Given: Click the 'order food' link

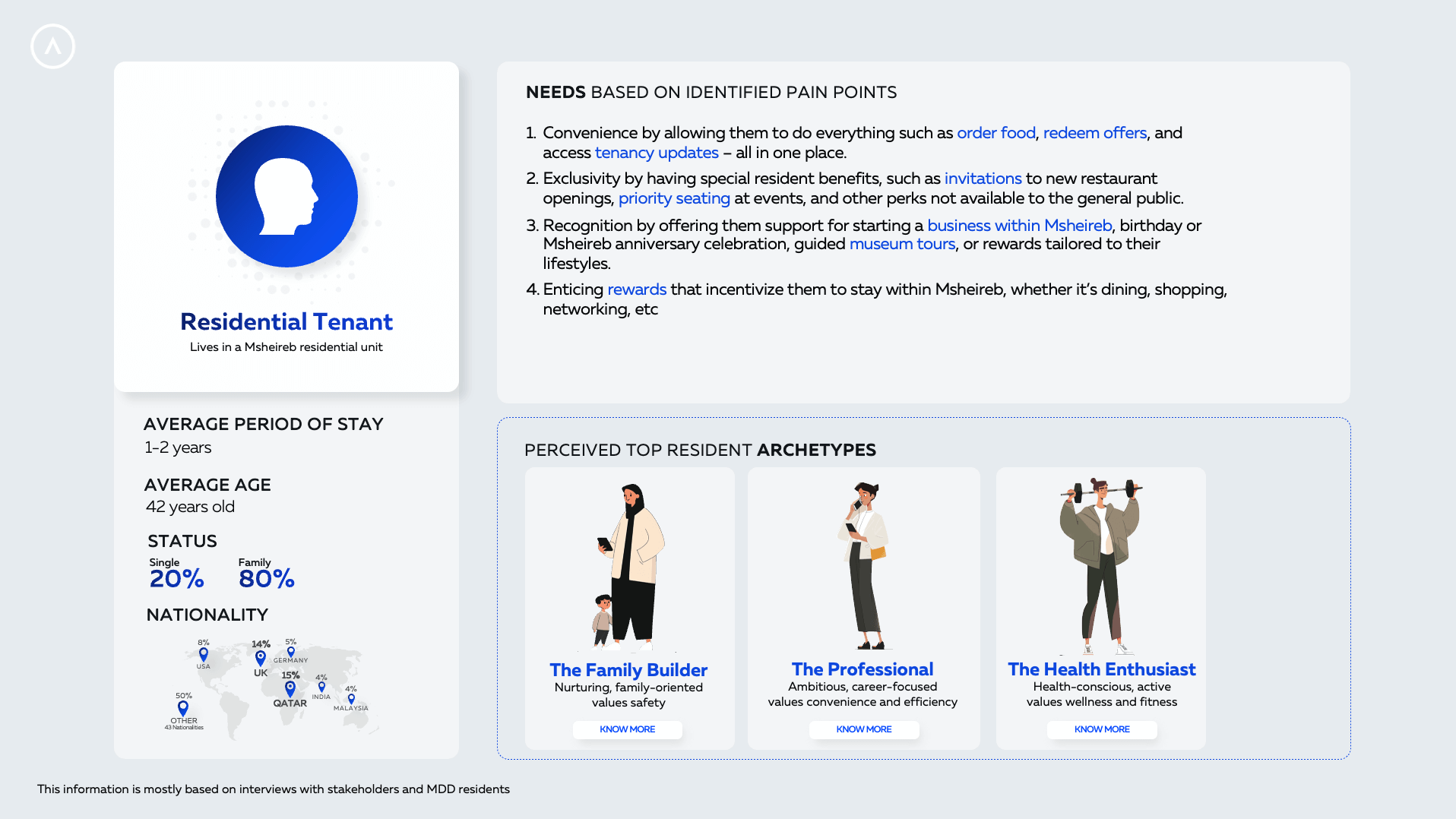Looking at the screenshot, I should [996, 133].
